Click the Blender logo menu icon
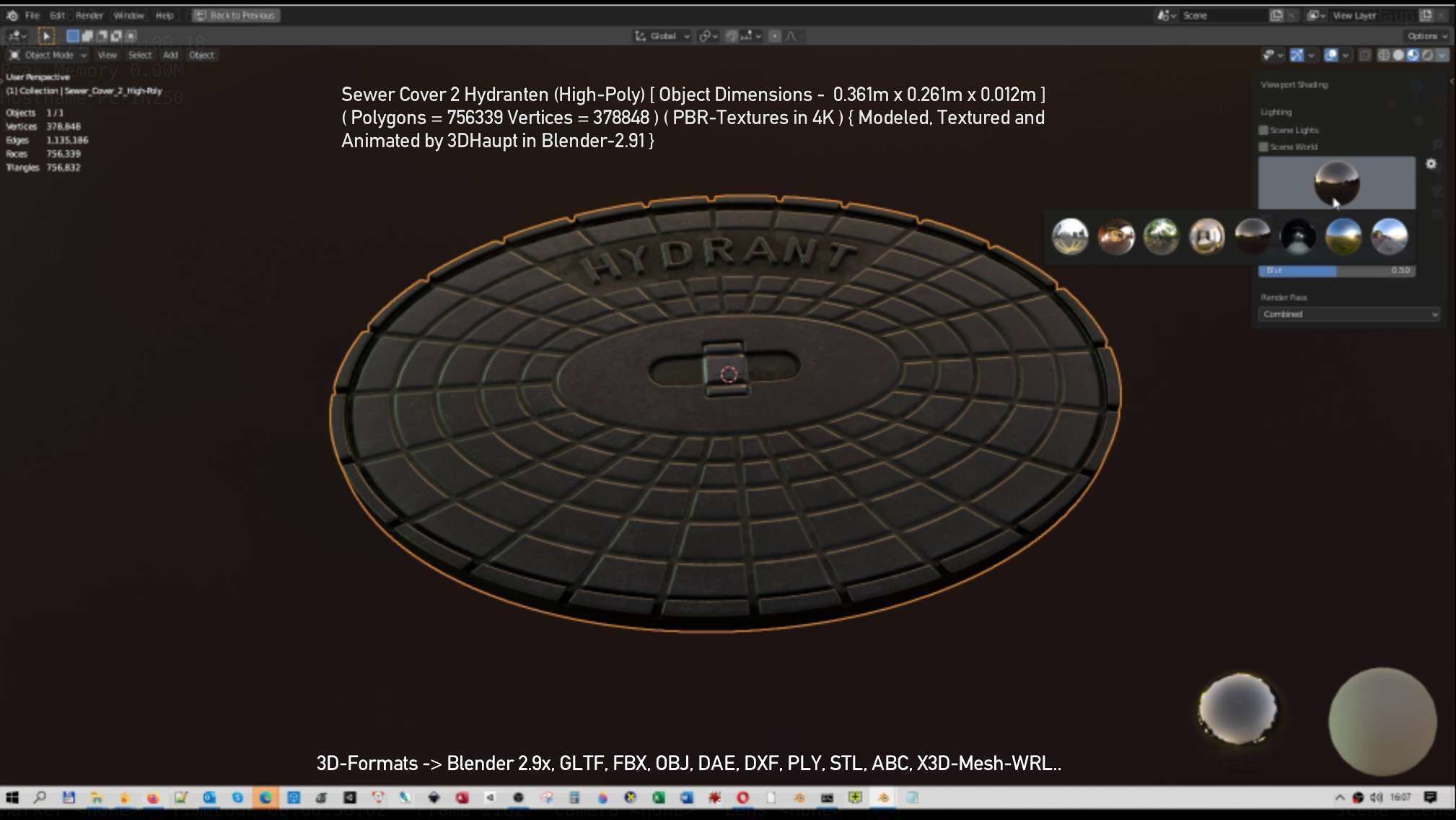1456x820 pixels. (x=12, y=15)
